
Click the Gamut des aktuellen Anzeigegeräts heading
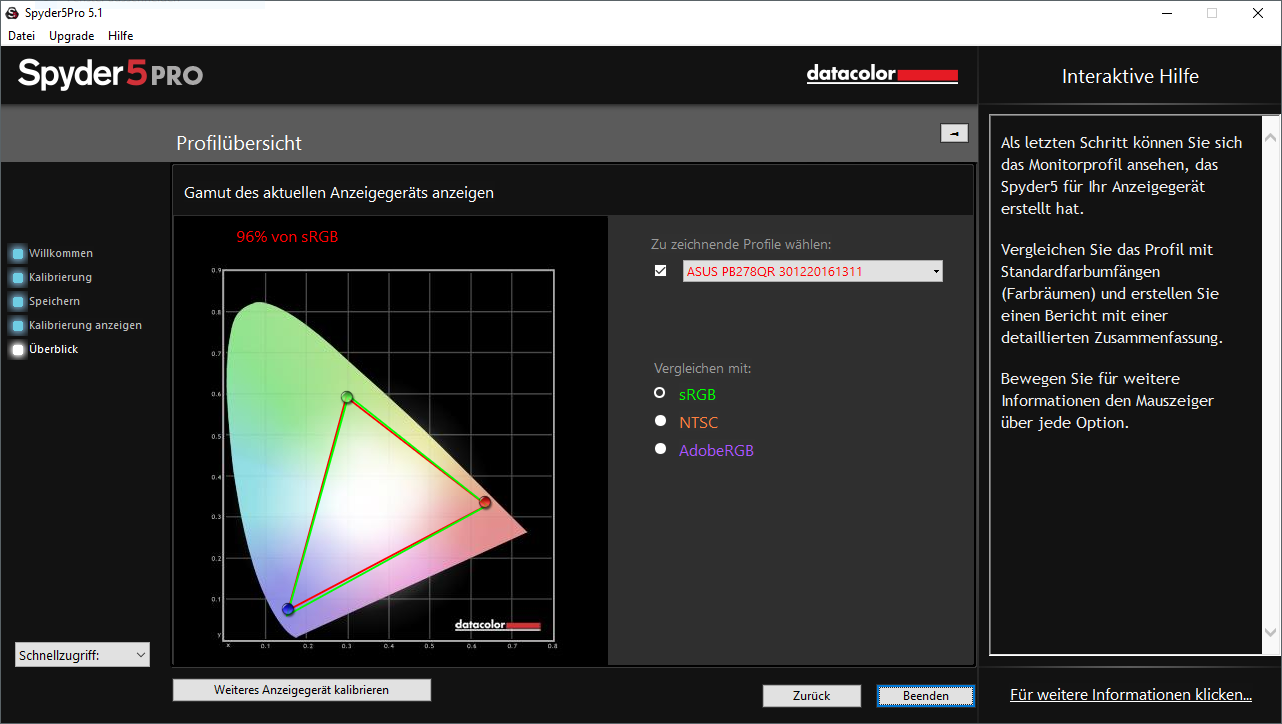(x=339, y=193)
